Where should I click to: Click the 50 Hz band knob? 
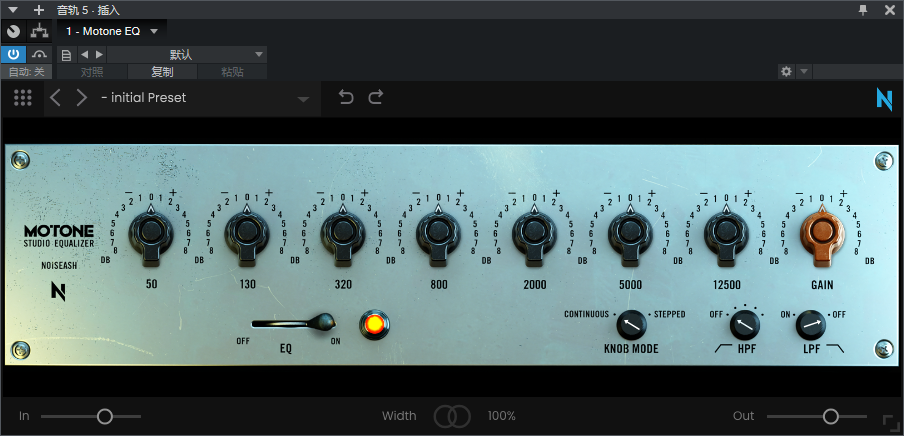tap(151, 232)
